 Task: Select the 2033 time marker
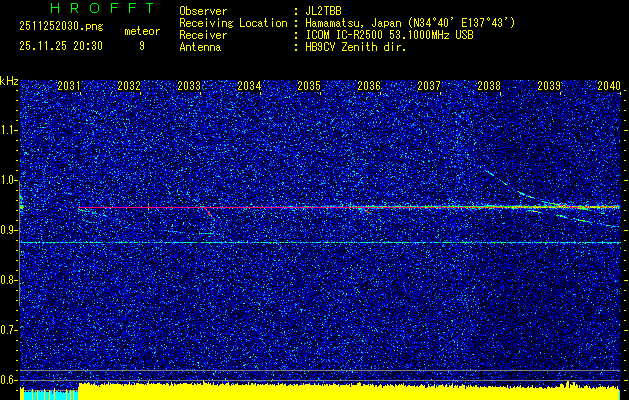tap(189, 87)
